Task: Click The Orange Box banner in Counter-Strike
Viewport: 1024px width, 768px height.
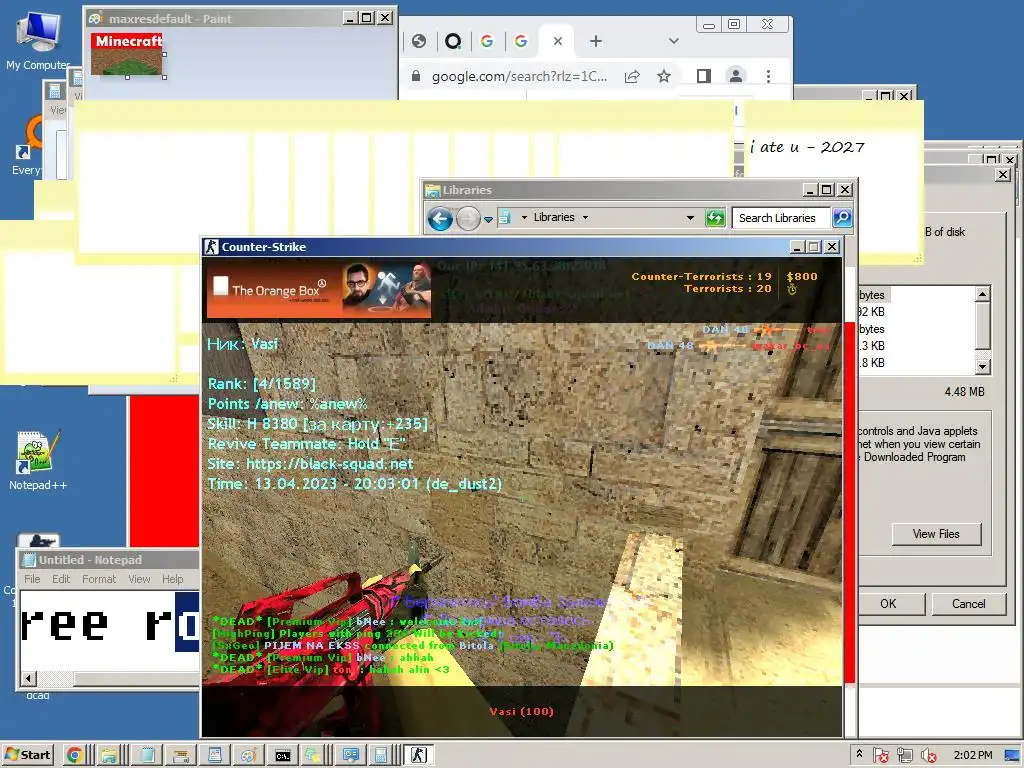Action: coord(319,289)
